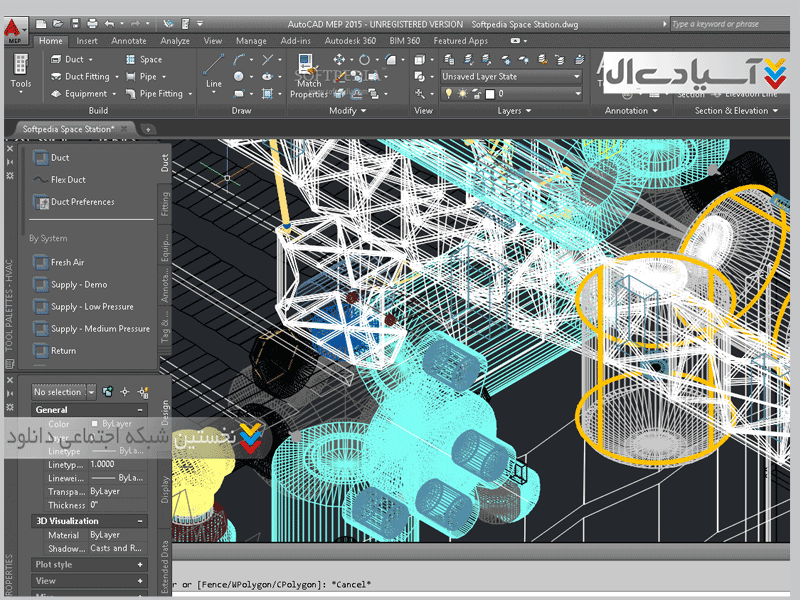Open the Unsaved Layer State dropdown
800x600 pixels.
tap(511, 77)
